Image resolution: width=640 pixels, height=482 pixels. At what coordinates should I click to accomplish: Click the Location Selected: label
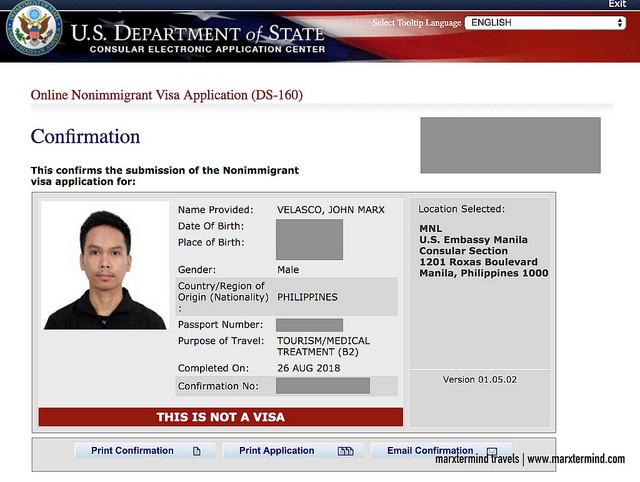pyautogui.click(x=461, y=209)
